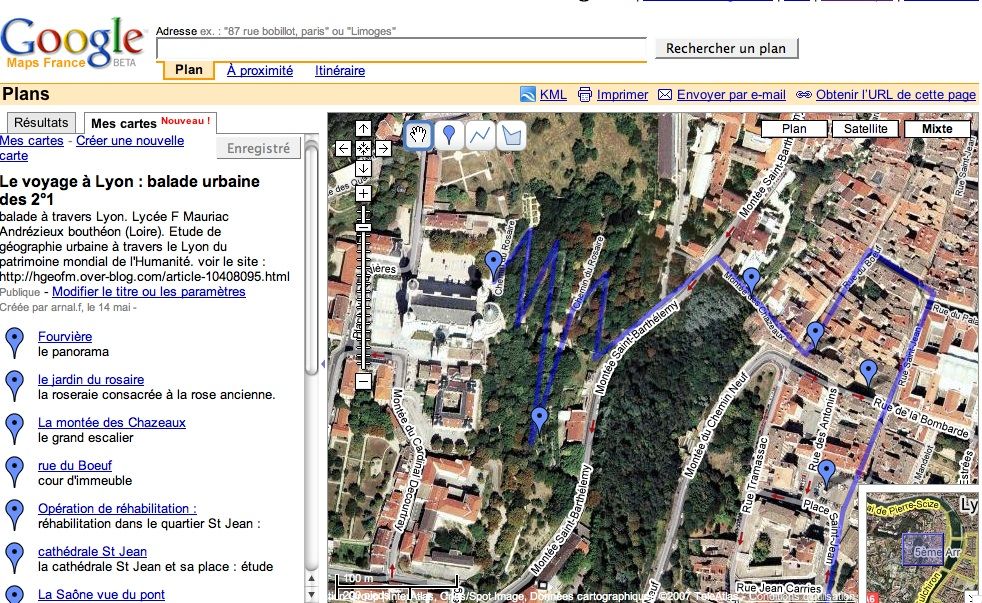Select the hand pan tool
Image resolution: width=982 pixels, height=603 pixels.
(x=418, y=135)
